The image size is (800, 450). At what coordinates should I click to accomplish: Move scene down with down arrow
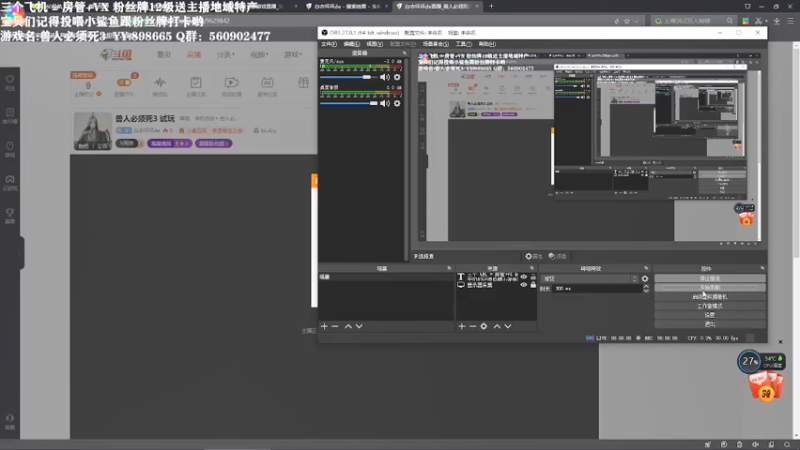pos(359,326)
